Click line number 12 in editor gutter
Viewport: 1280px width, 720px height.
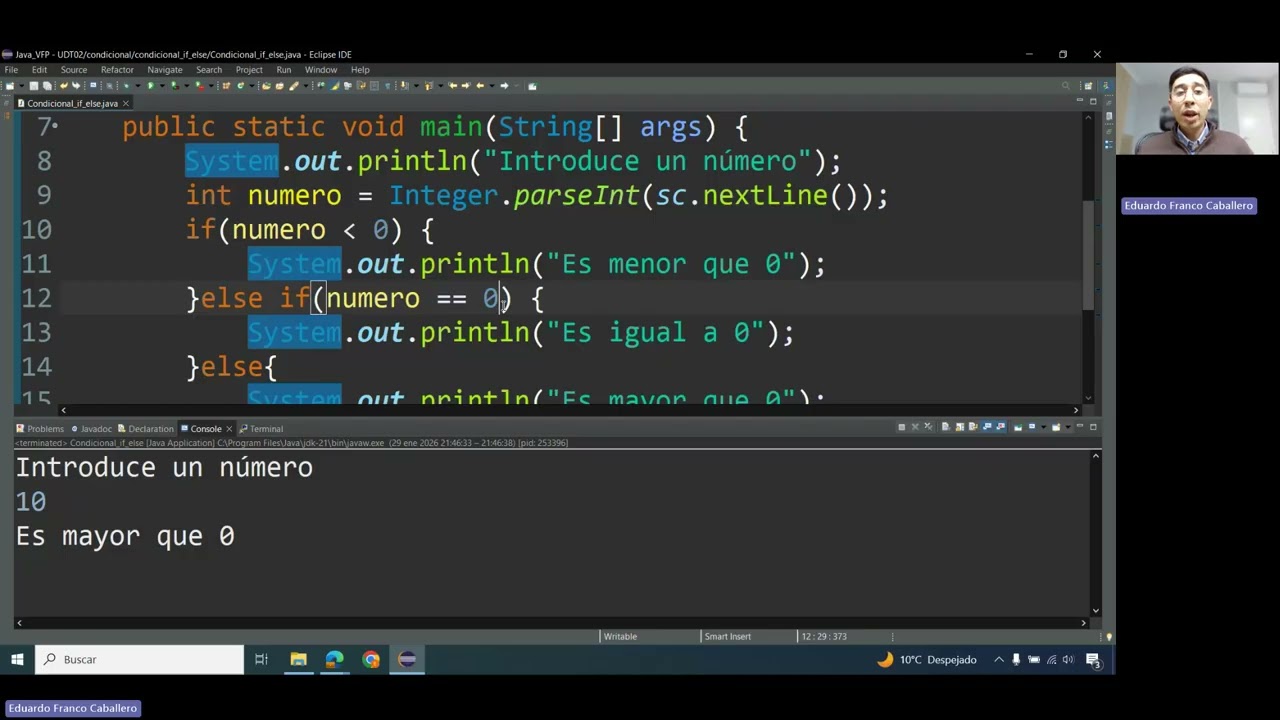(x=36, y=298)
